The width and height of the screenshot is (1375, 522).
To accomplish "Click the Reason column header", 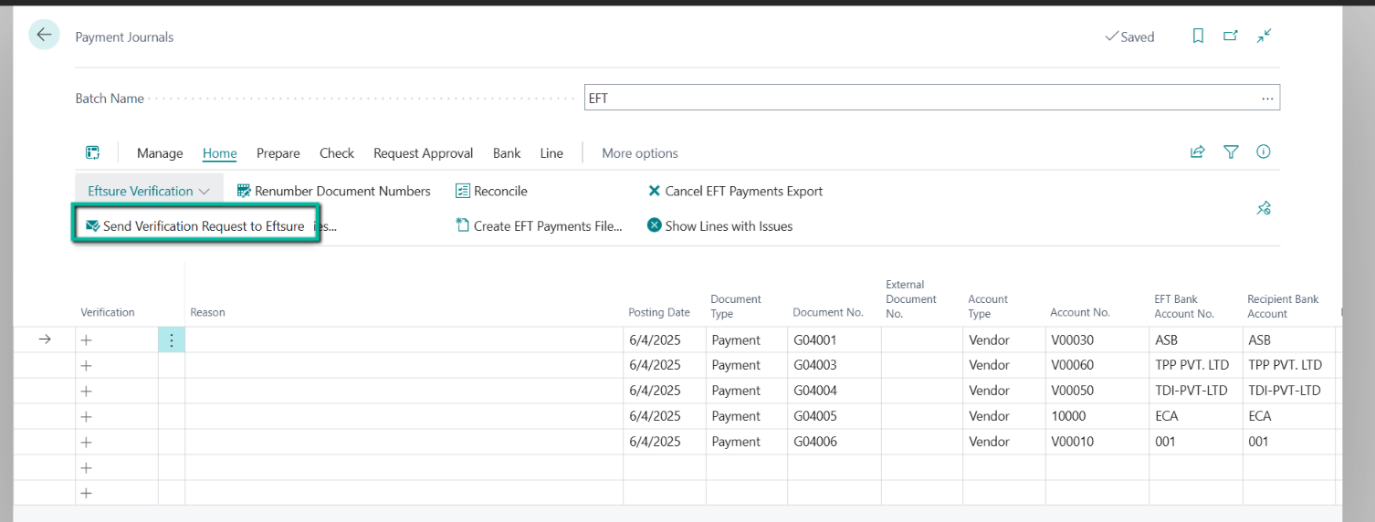I will [208, 312].
